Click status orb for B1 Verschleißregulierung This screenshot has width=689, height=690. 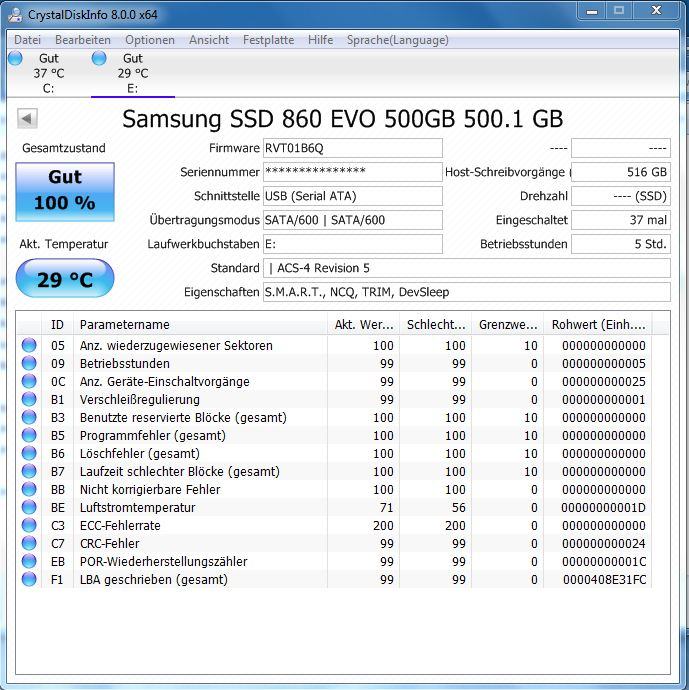29,399
